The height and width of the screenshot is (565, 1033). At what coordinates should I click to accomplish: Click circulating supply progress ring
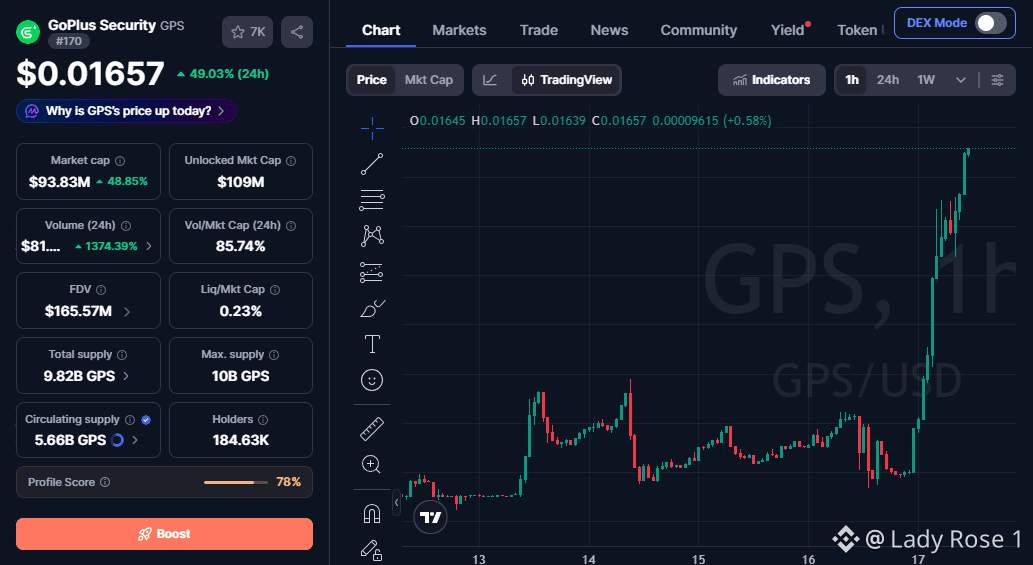coord(117,441)
